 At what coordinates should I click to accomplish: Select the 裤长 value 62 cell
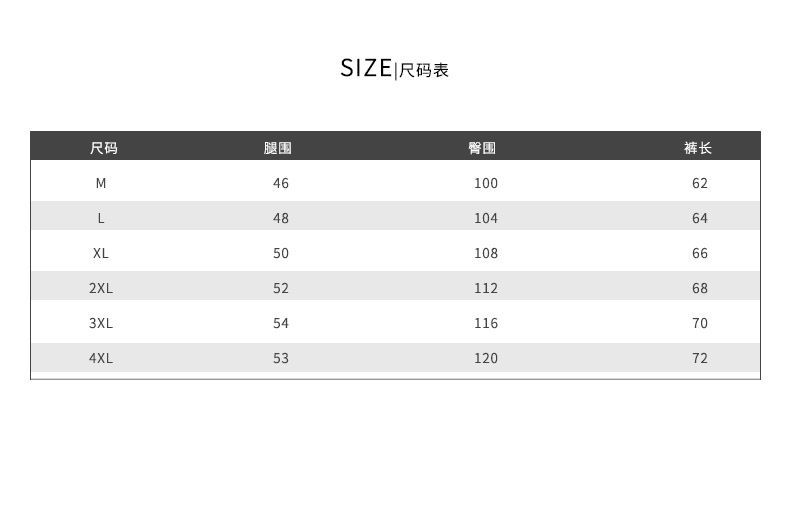coord(700,183)
